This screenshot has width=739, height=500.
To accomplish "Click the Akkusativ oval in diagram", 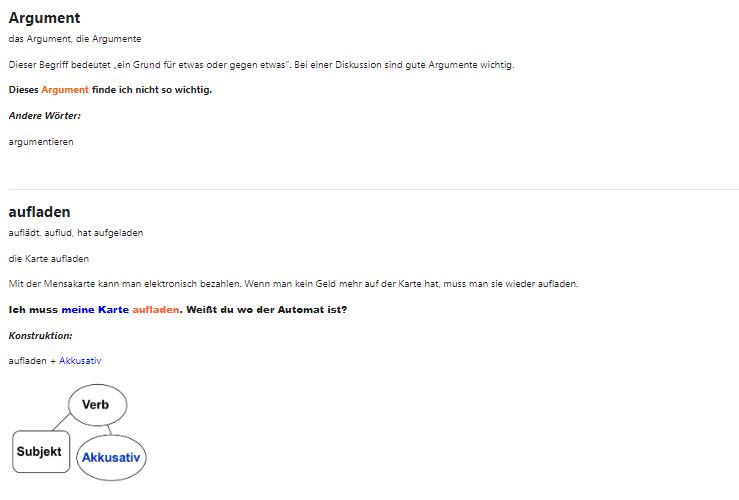I will pos(111,457).
